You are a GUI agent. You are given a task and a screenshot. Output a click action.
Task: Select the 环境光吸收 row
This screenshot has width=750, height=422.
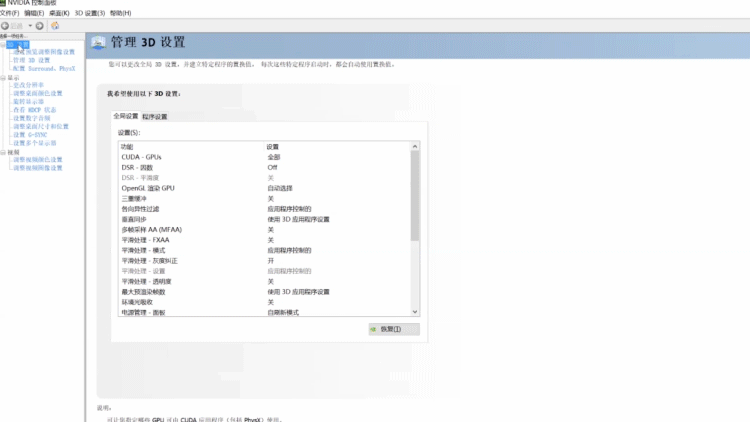coord(265,302)
